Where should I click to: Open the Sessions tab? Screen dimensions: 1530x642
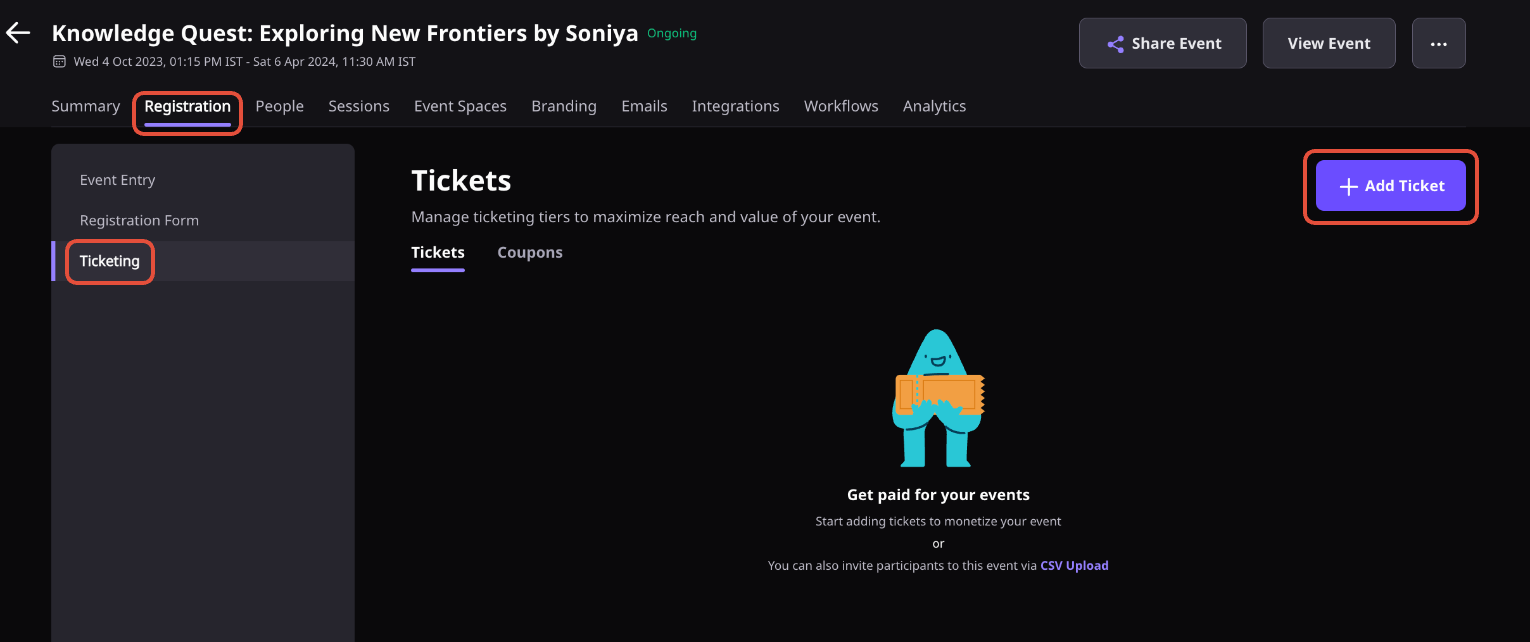coord(359,106)
